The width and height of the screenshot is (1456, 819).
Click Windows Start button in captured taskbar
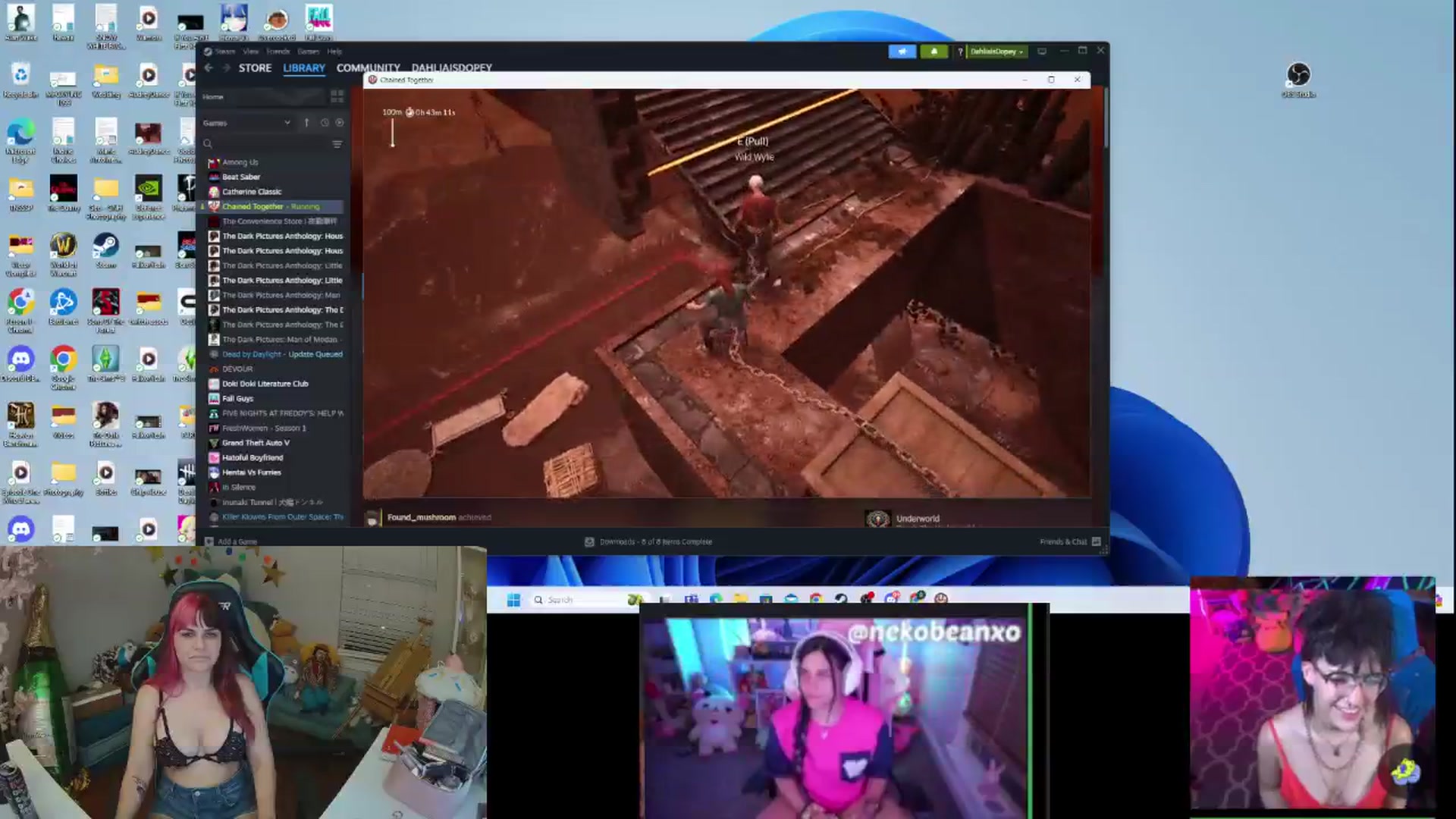point(513,600)
